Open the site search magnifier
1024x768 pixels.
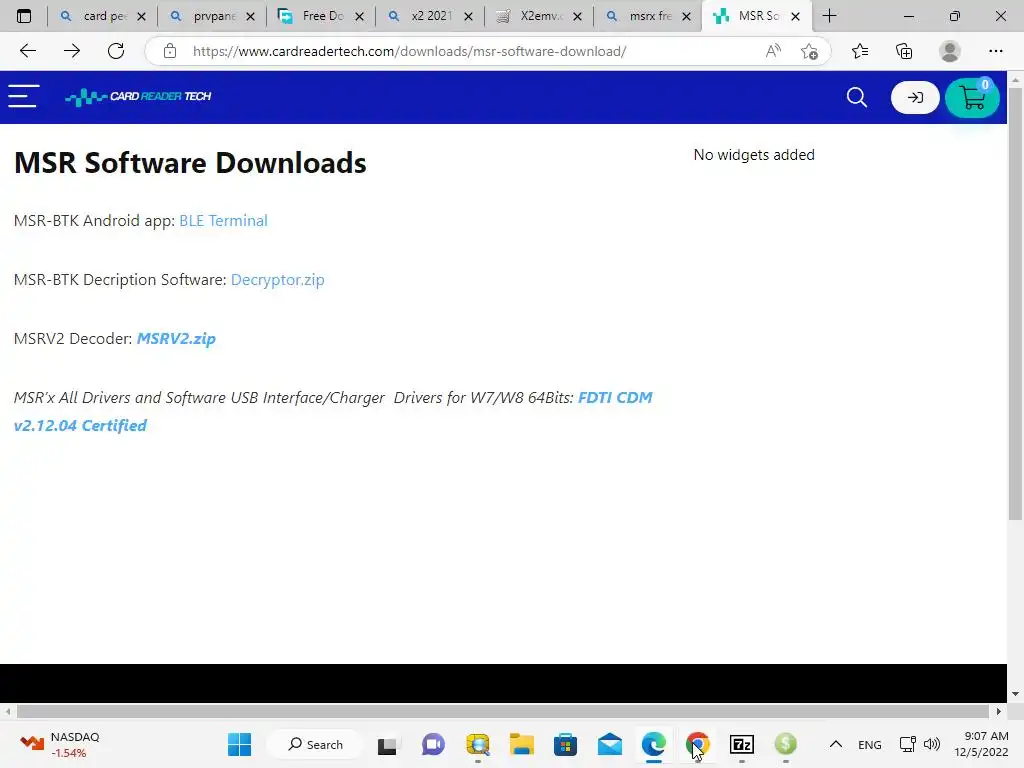[856, 97]
